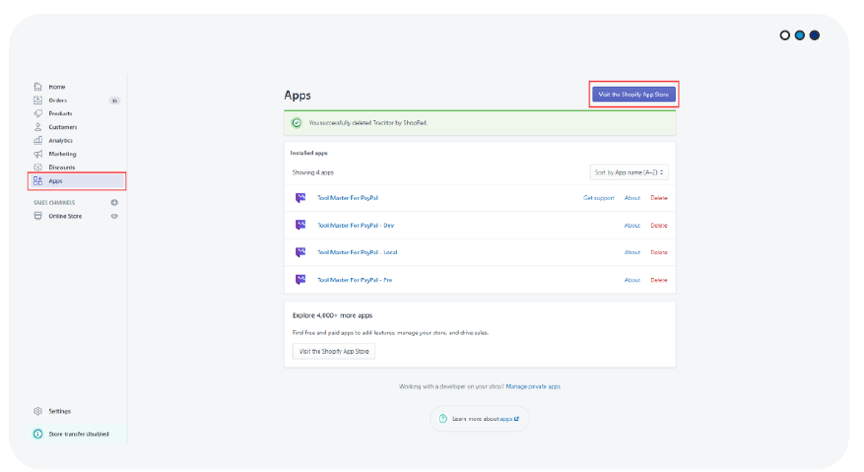View Online Store using eye icon
Image resolution: width=864 pixels, height=472 pixels.
point(114,216)
